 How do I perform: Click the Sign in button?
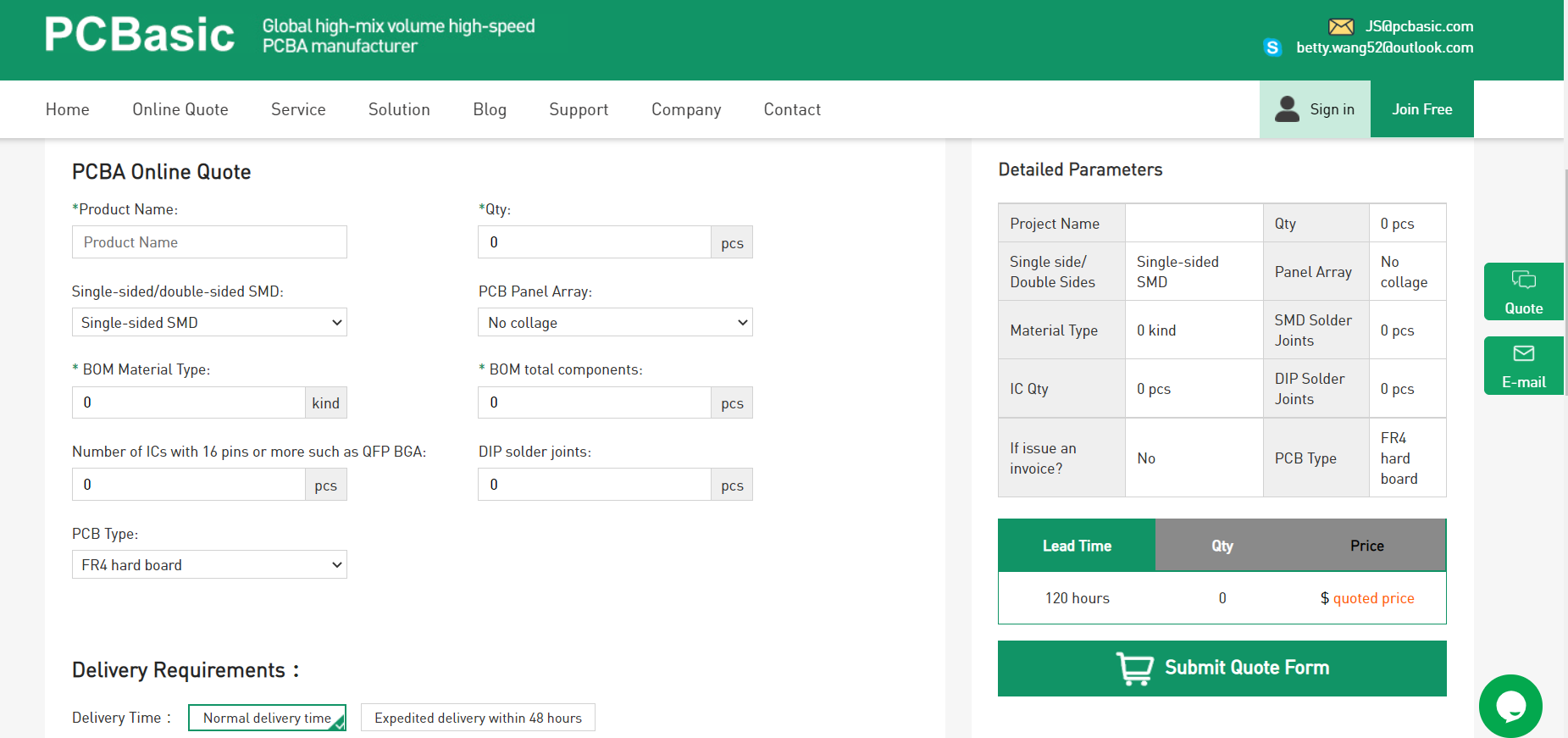pos(1315,108)
